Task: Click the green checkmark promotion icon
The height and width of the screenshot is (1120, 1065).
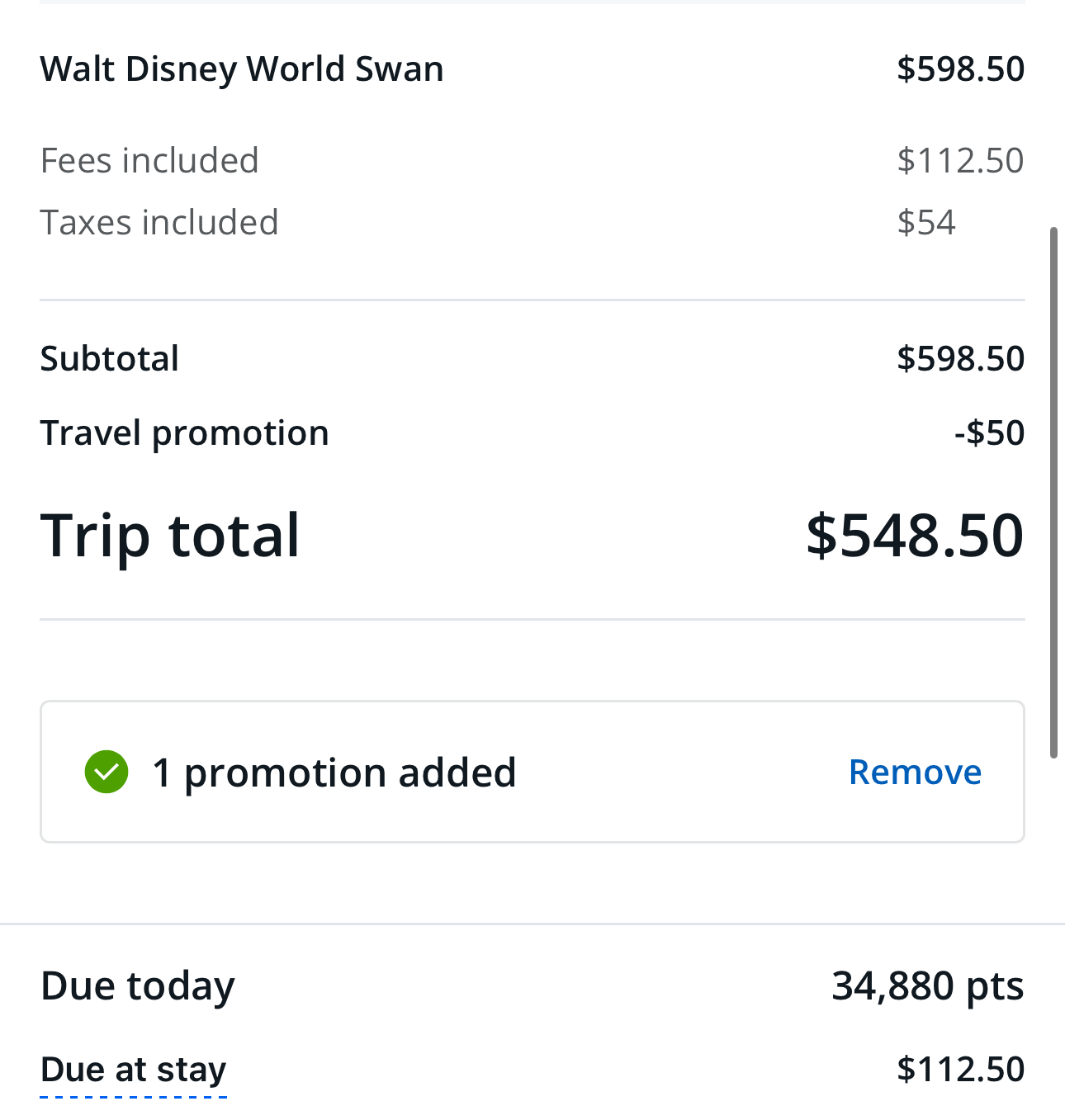Action: point(106,772)
